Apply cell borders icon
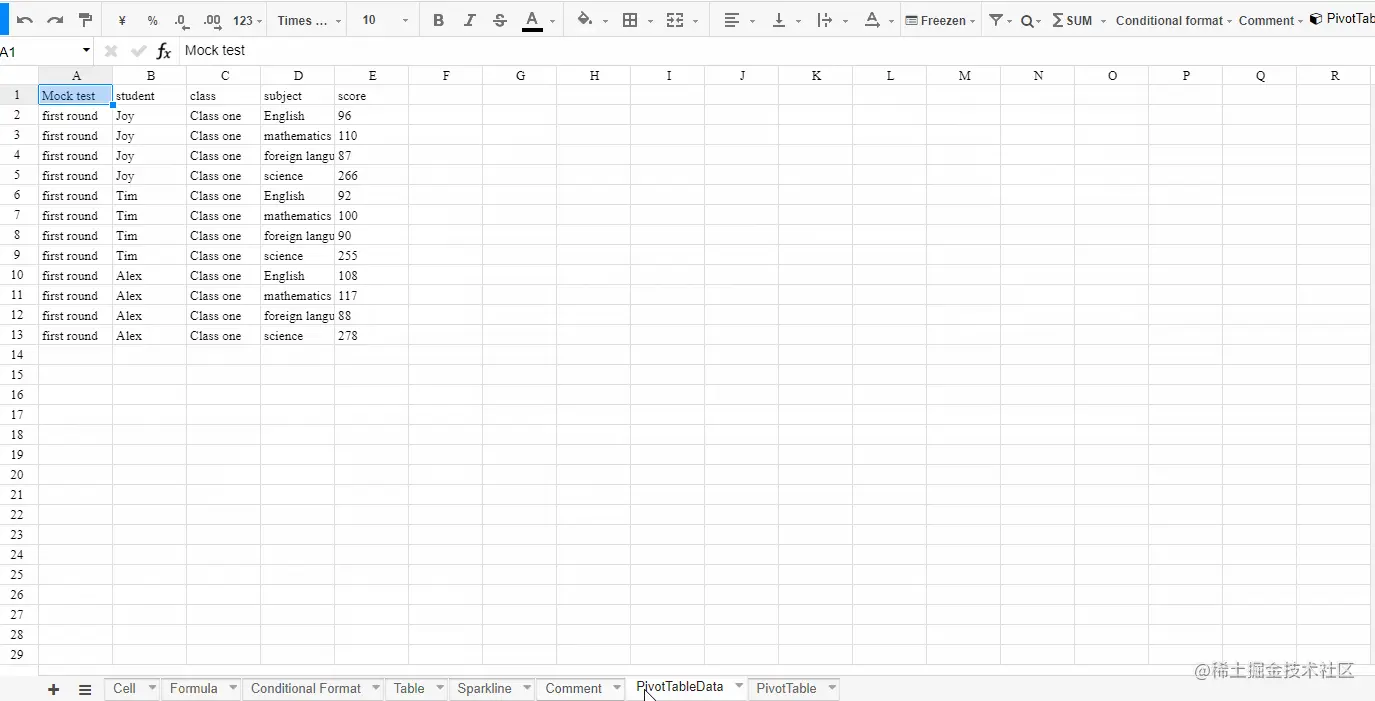Image resolution: width=1375 pixels, height=701 pixels. 630,20
